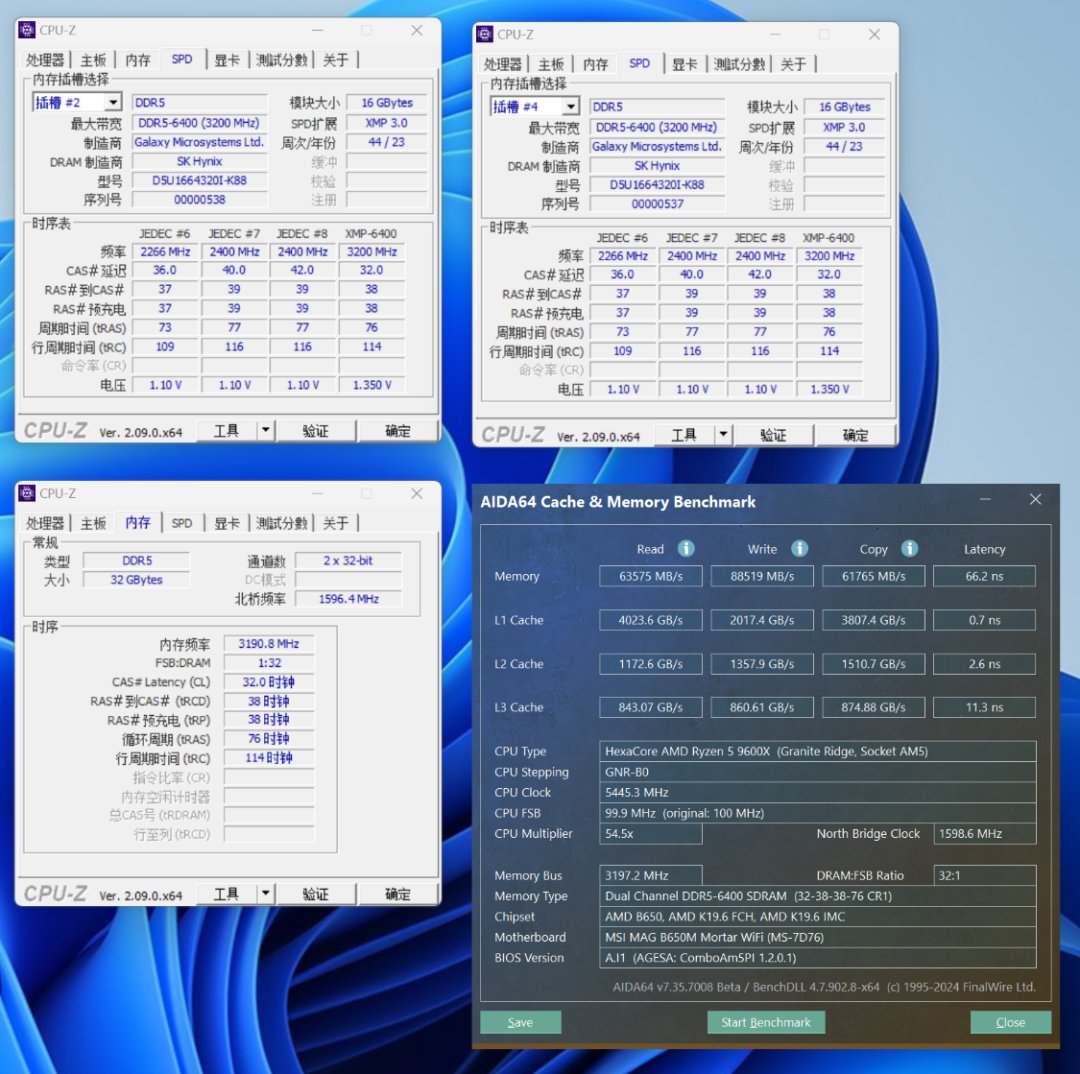Viewport: 1080px width, 1074px height.
Task: Click Memory Latency value 66.2 ns
Action: [984, 576]
